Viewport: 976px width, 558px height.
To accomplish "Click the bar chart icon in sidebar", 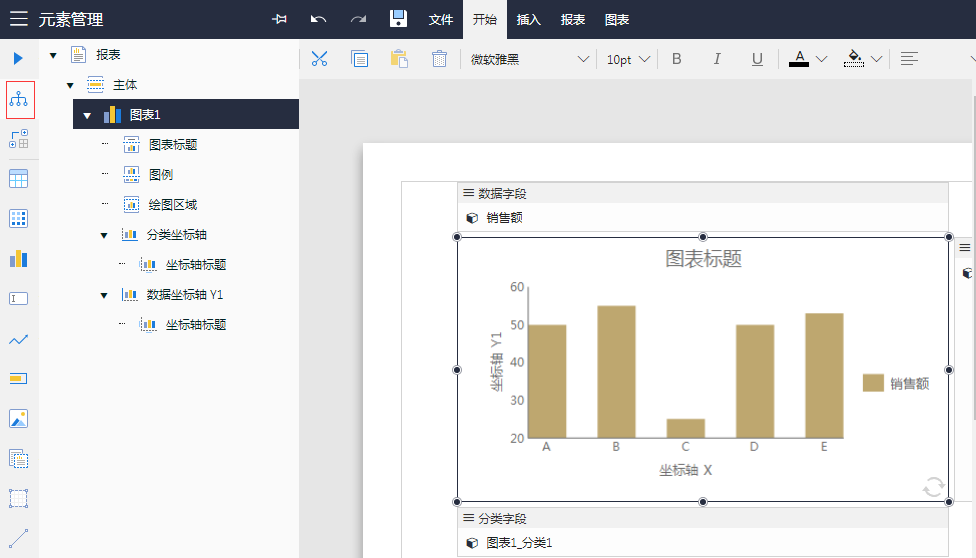I will click(19, 258).
